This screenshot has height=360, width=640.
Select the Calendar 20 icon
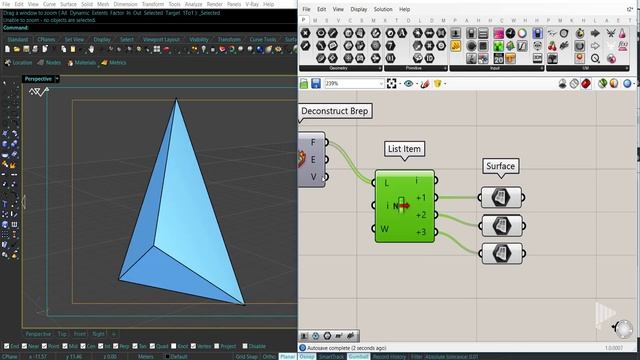[498, 58]
